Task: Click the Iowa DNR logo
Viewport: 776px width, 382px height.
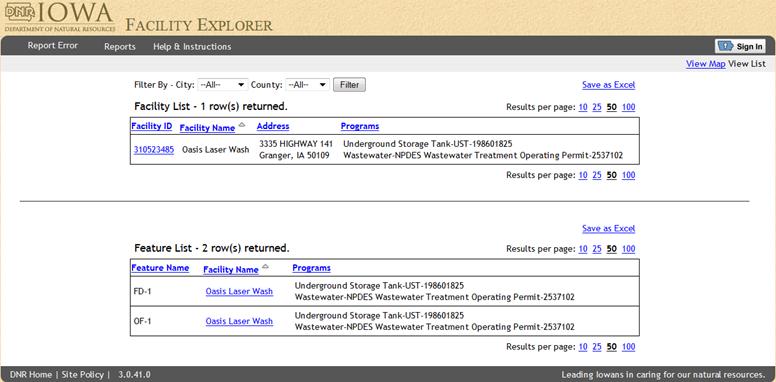Action: [x=60, y=17]
